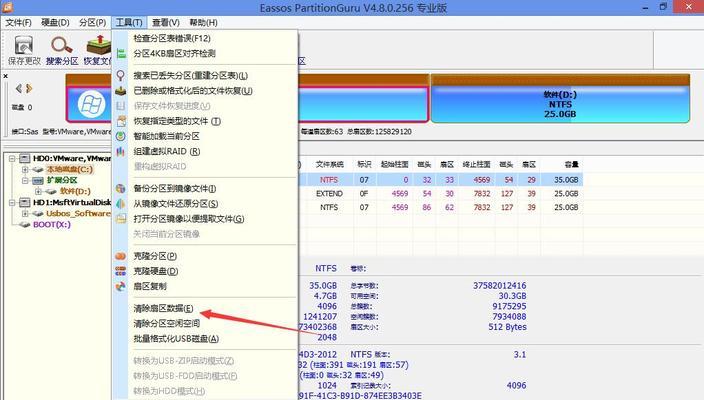Select Usbos_Software label in disk tree

pyautogui.click(x=79, y=214)
